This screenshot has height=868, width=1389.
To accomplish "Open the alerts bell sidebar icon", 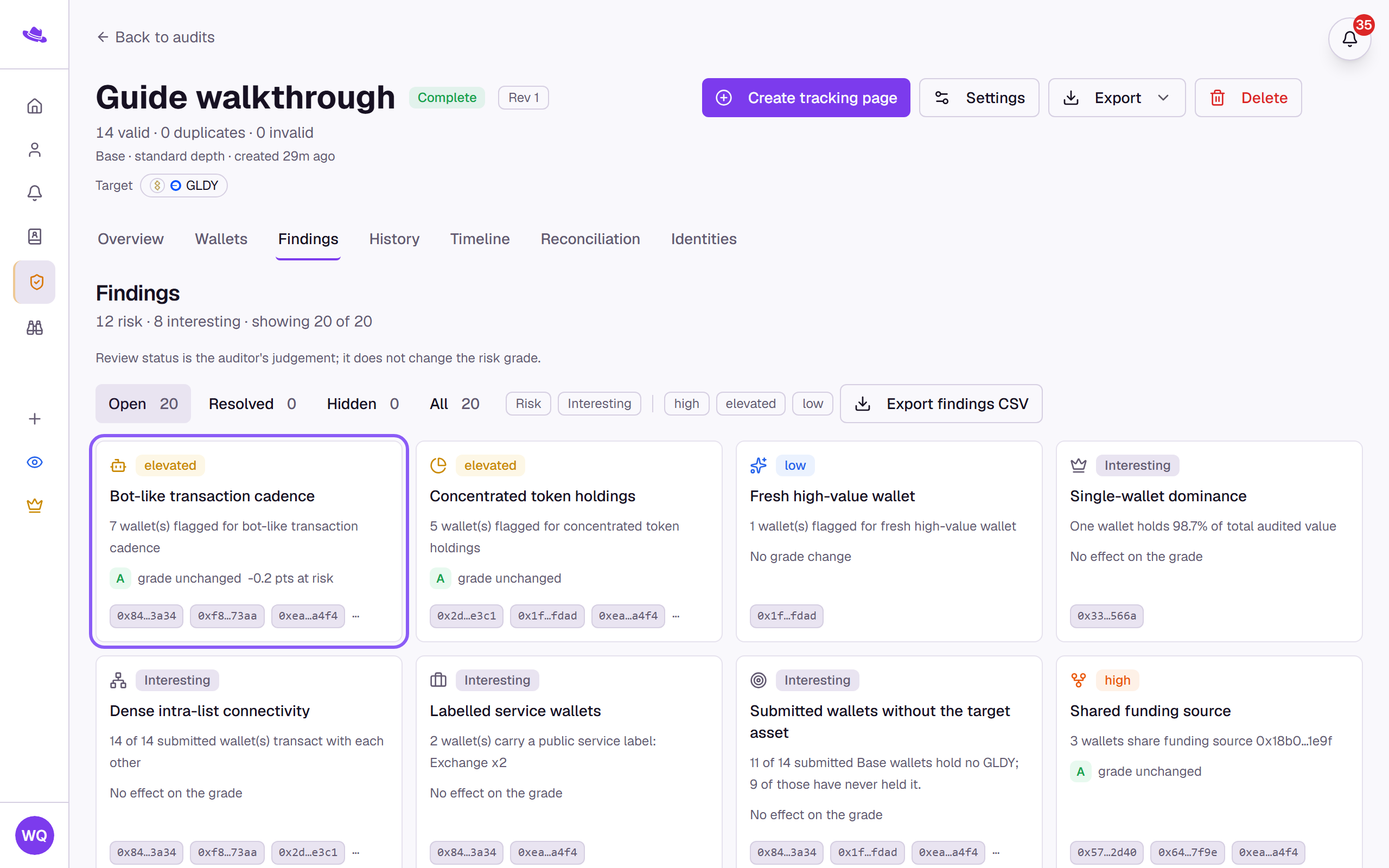I will pos(34,193).
